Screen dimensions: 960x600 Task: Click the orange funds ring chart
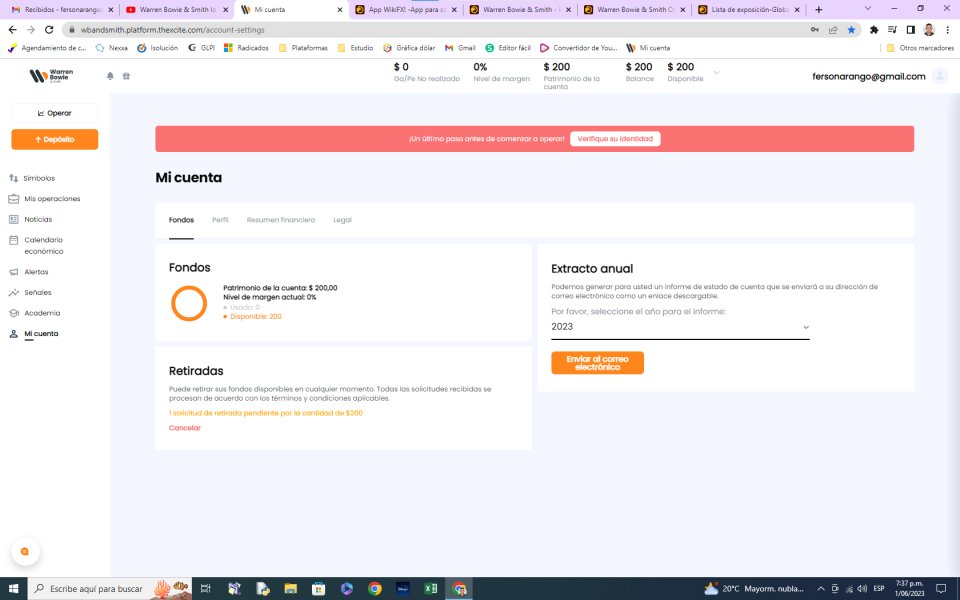click(x=189, y=303)
